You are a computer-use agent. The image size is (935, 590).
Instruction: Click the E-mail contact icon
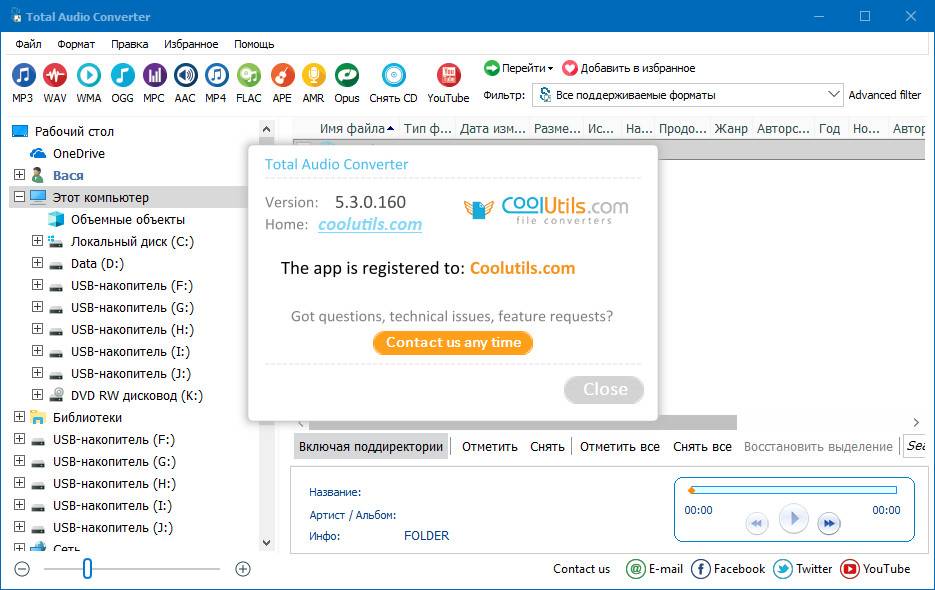[x=636, y=569]
